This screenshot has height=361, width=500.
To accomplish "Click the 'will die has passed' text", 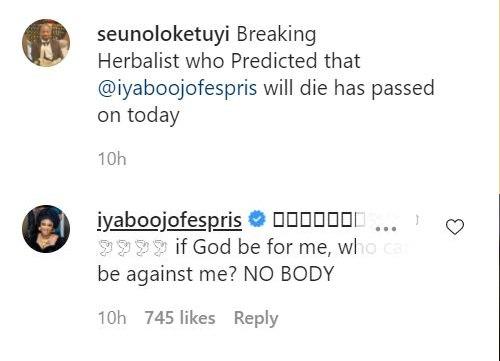I will coord(349,88).
